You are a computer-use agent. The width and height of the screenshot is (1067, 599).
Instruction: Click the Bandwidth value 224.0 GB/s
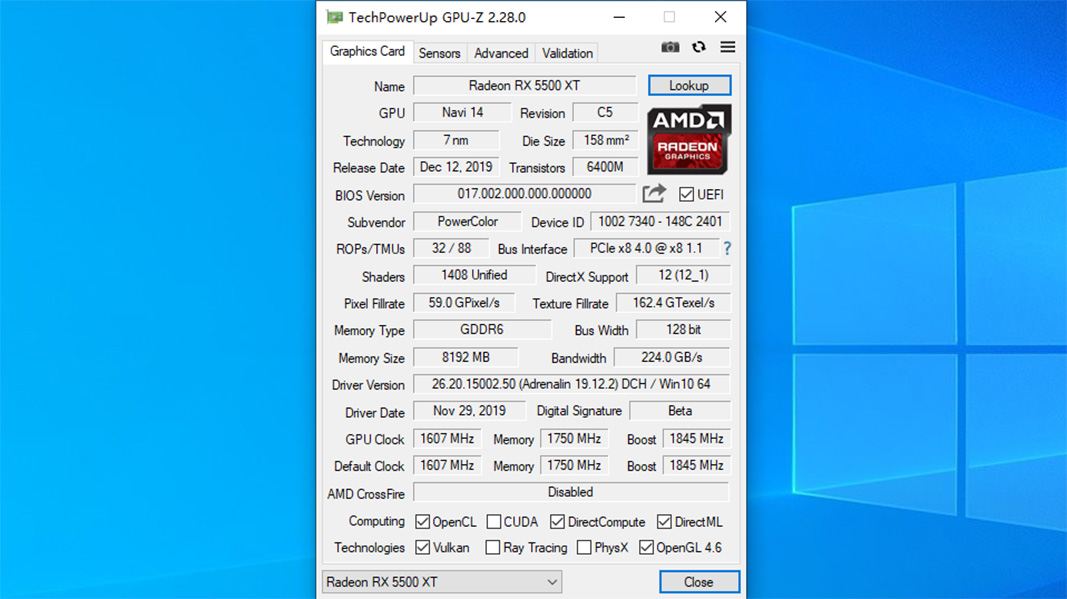pyautogui.click(x=672, y=357)
